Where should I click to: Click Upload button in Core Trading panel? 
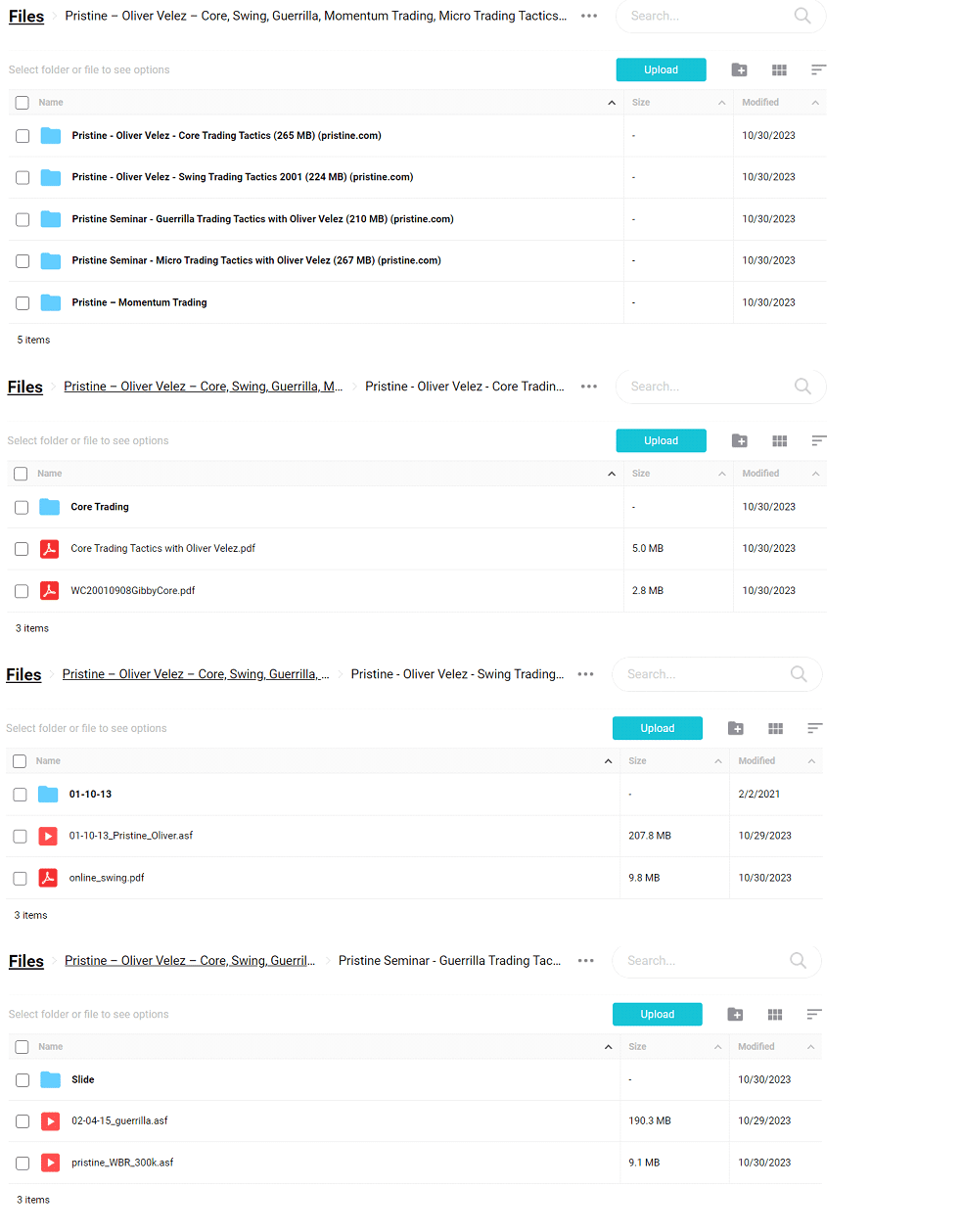[662, 440]
